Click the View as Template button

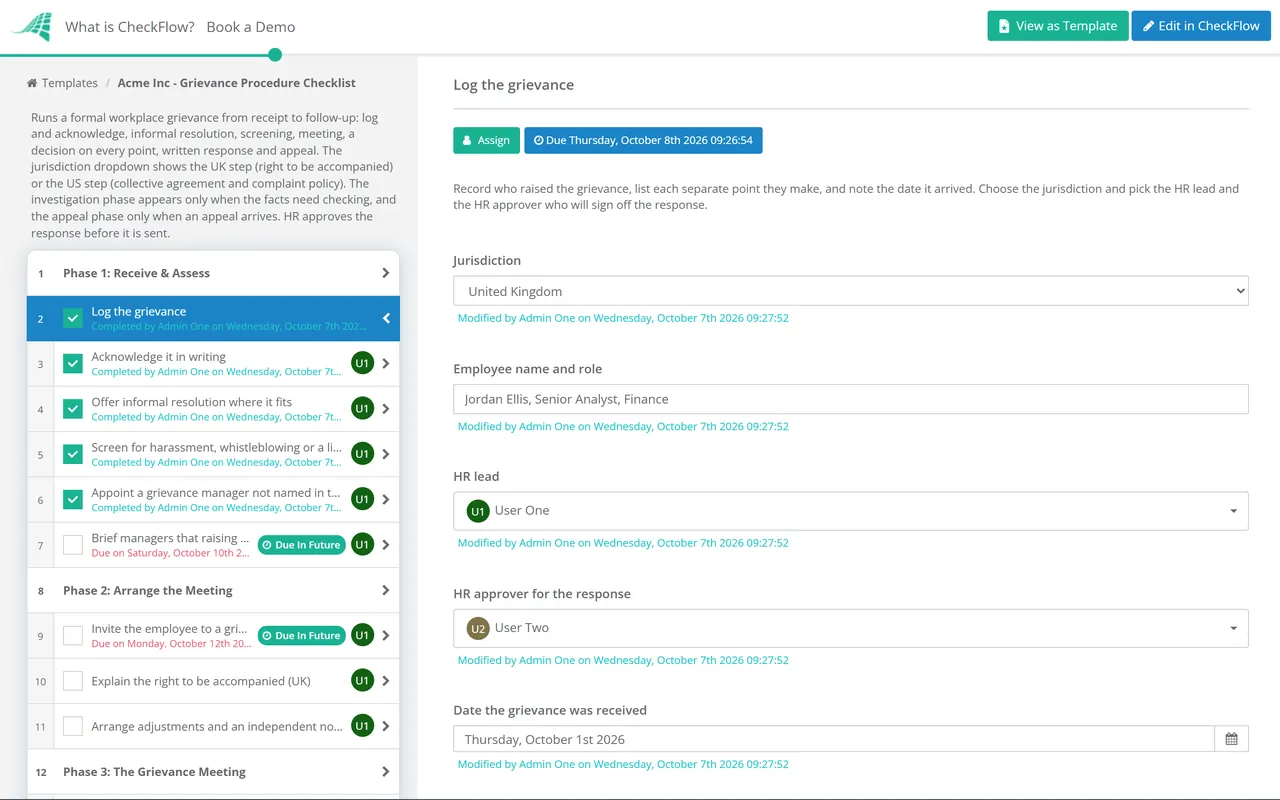click(x=1058, y=26)
